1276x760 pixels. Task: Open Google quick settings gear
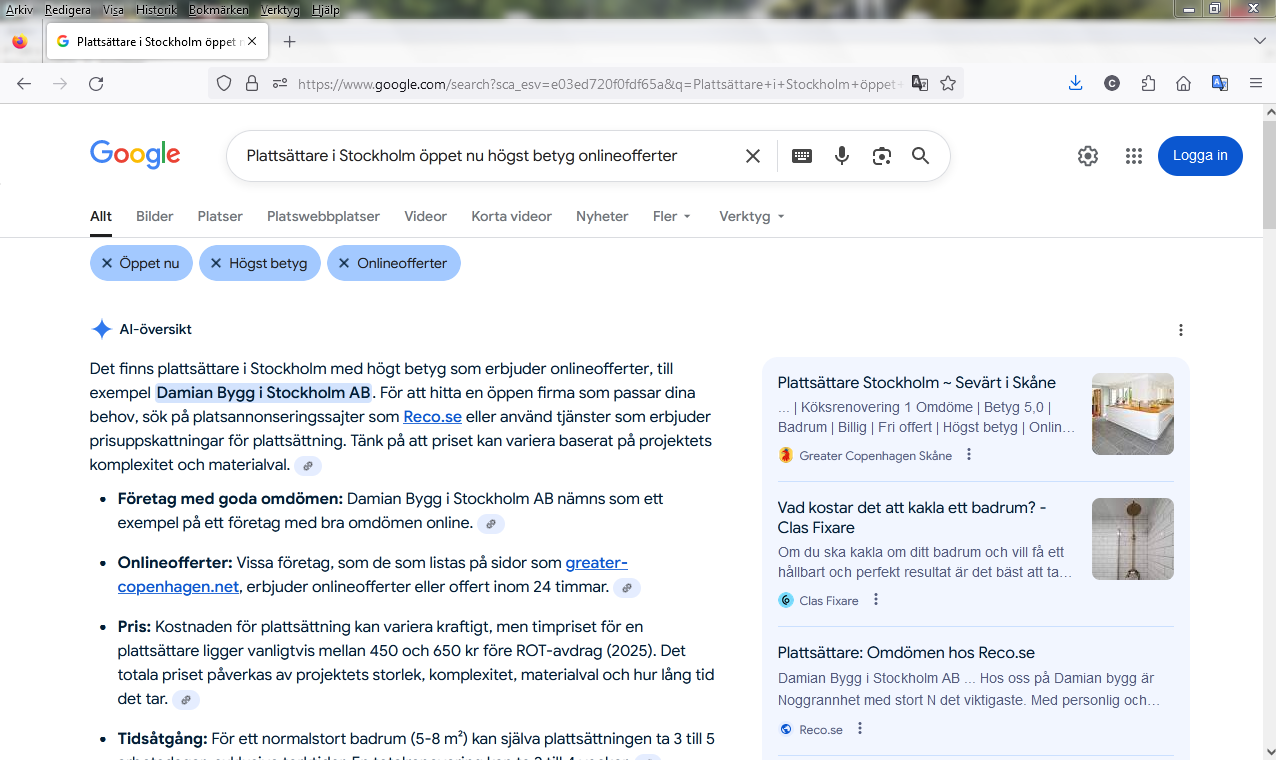tap(1088, 156)
